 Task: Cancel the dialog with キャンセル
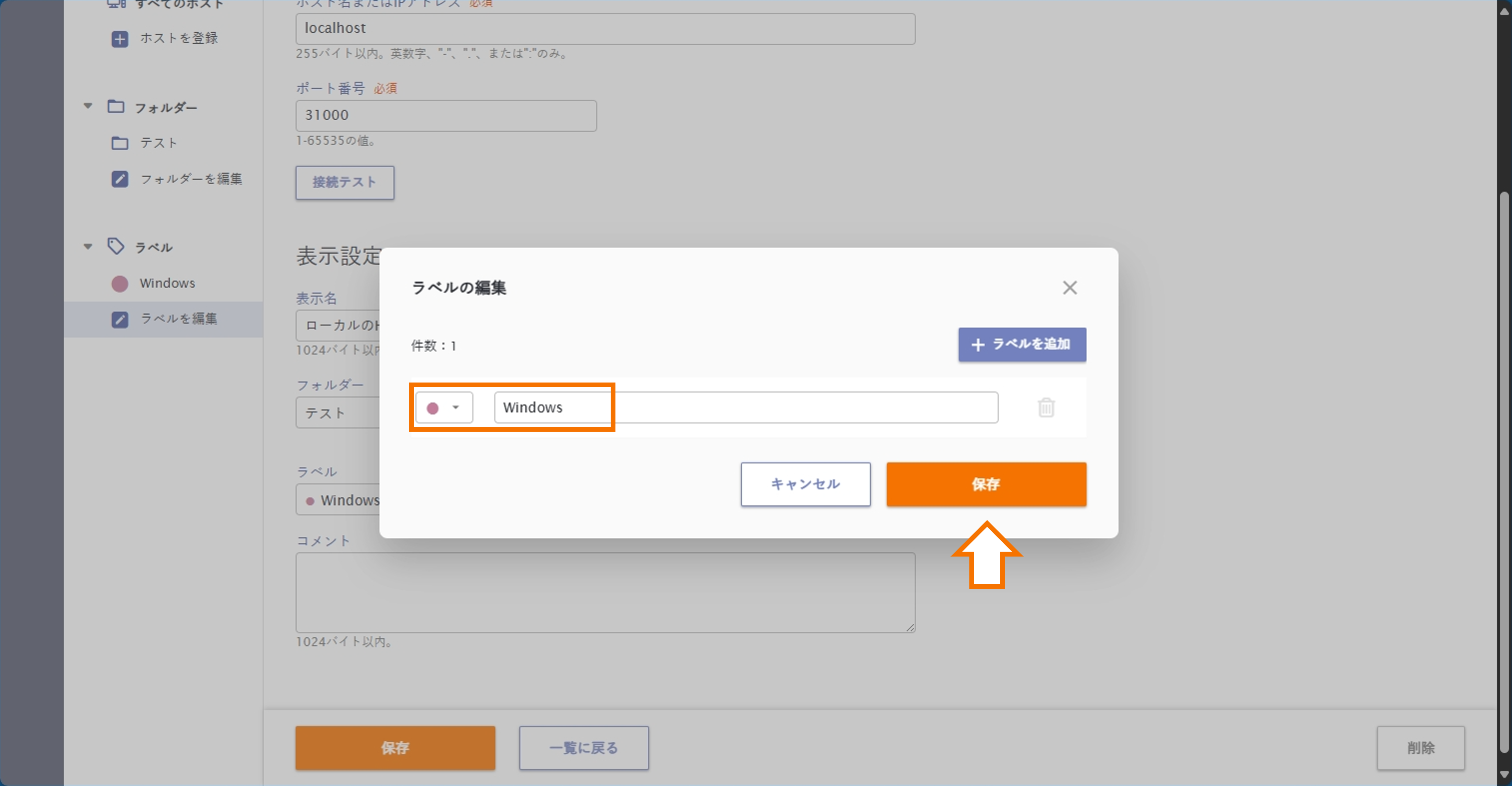pyautogui.click(x=805, y=484)
